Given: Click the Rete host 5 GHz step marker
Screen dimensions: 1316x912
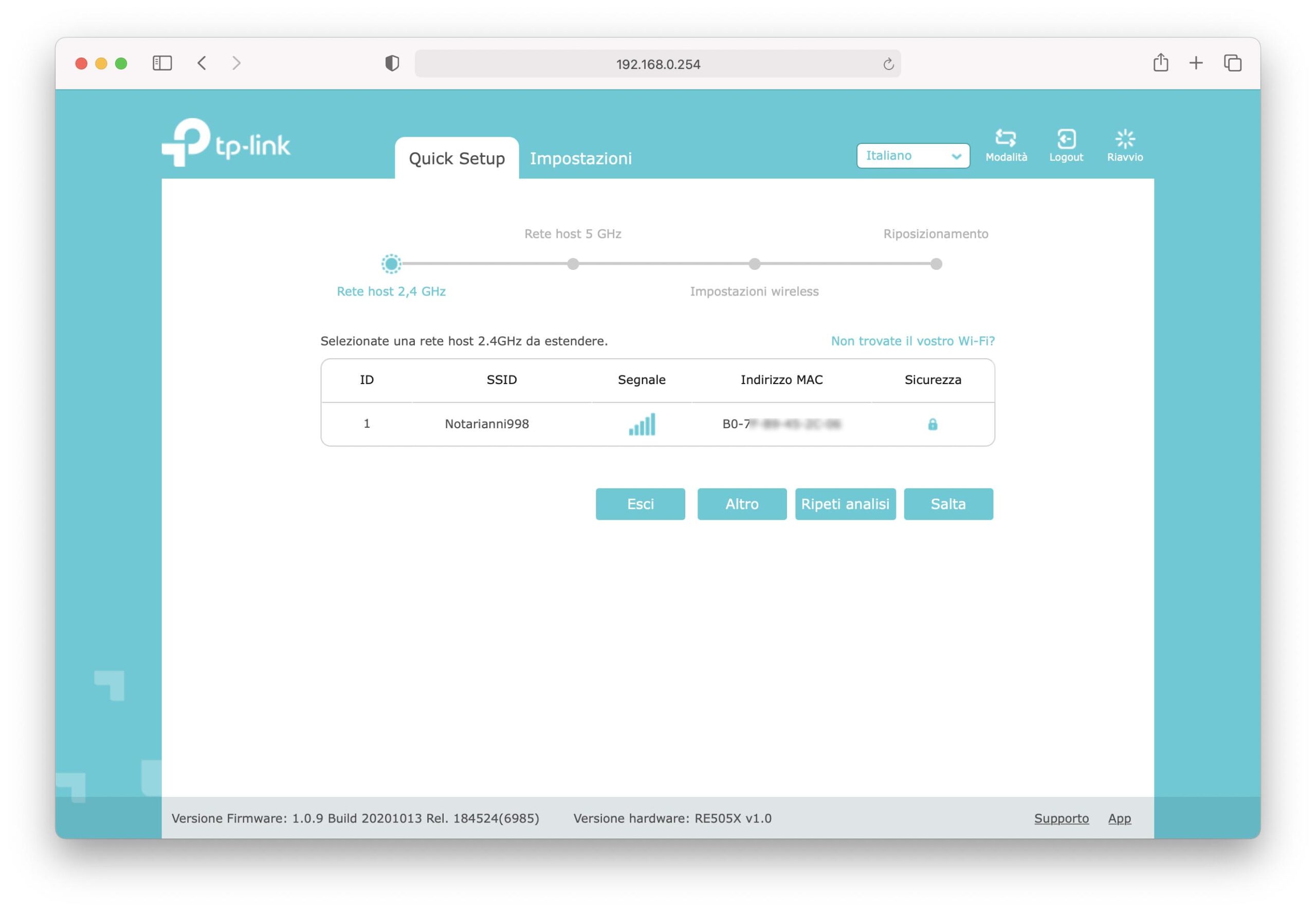Looking at the screenshot, I should tap(573, 264).
